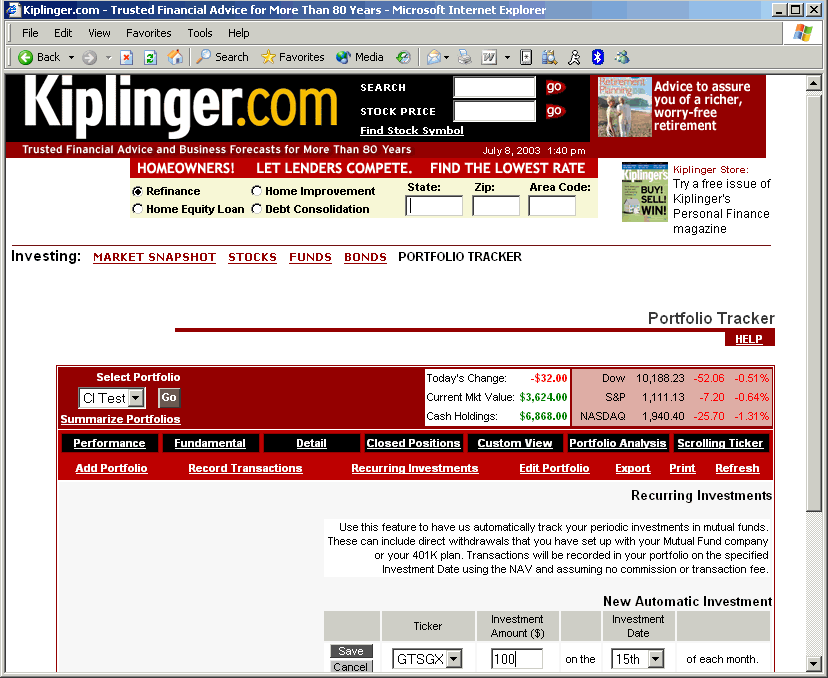Click inside the Zip code field
This screenshot has height=678, width=828.
(x=496, y=205)
